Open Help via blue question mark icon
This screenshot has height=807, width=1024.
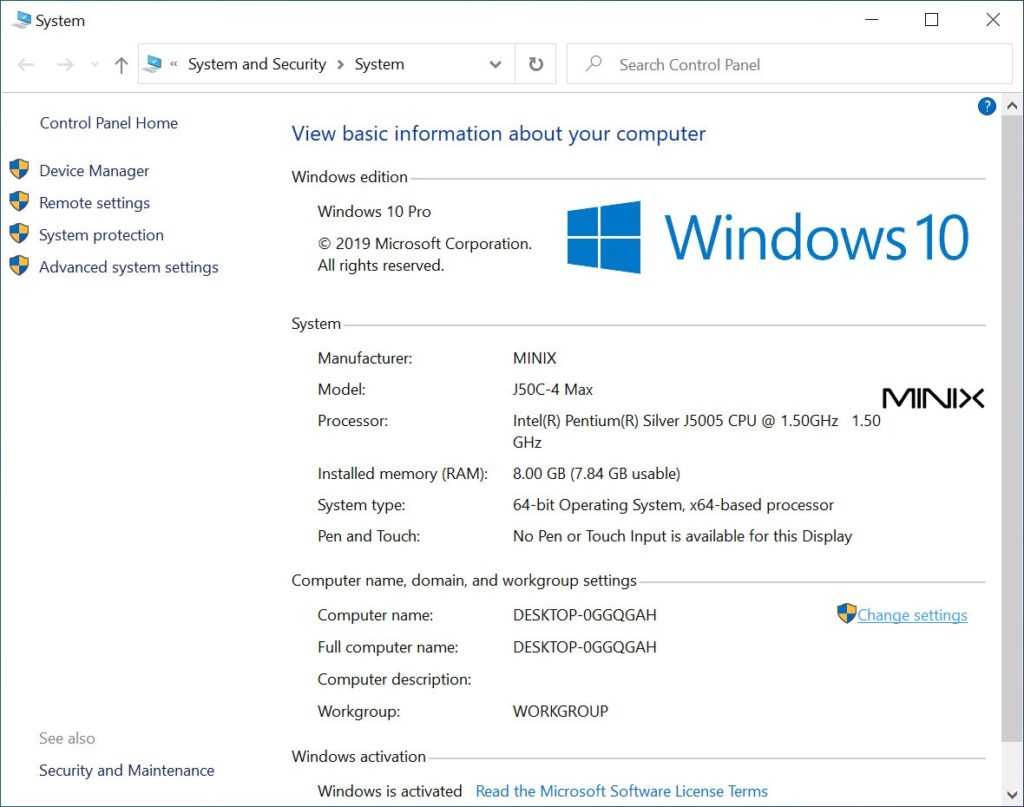point(986,106)
